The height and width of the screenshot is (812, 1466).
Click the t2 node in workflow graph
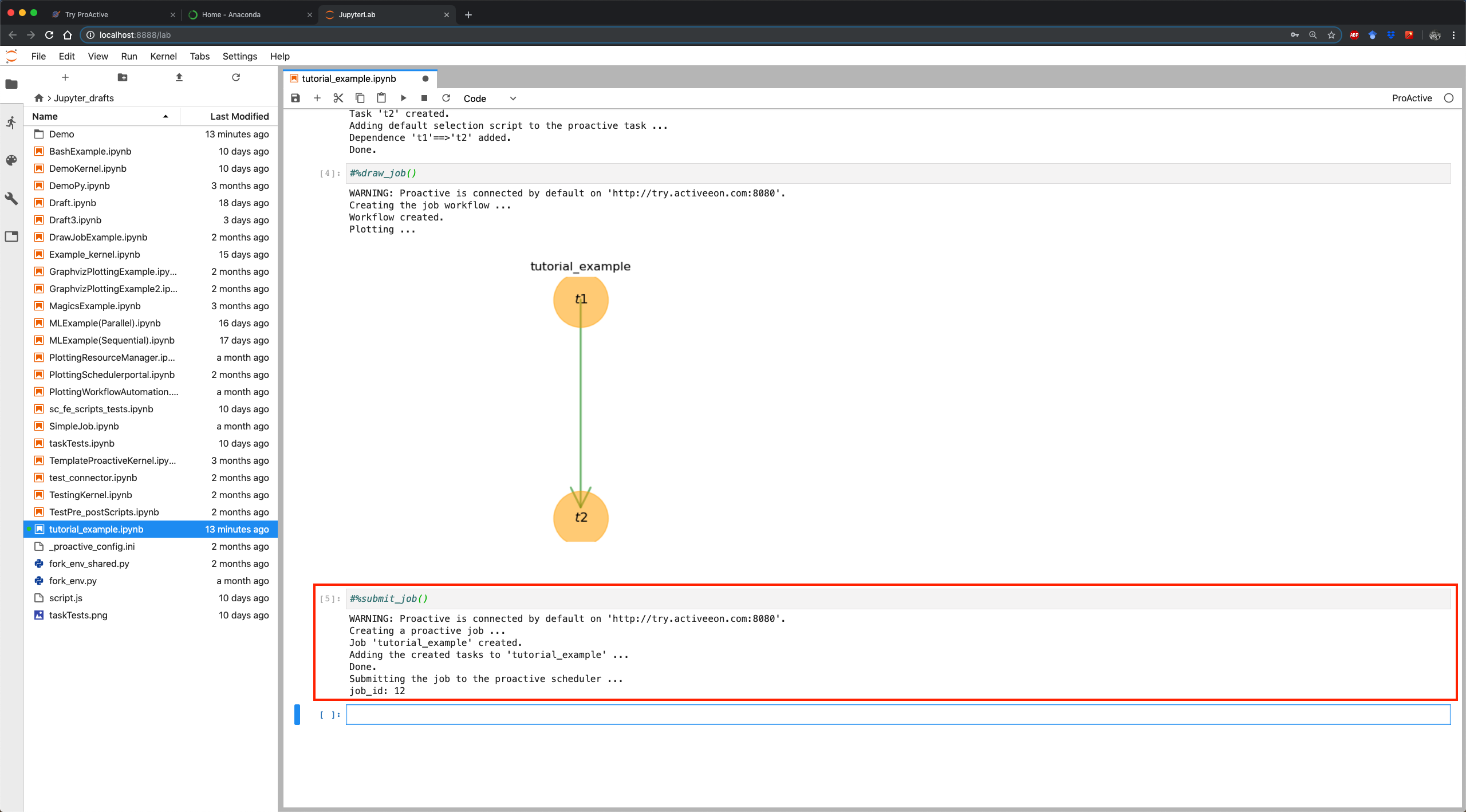(581, 517)
